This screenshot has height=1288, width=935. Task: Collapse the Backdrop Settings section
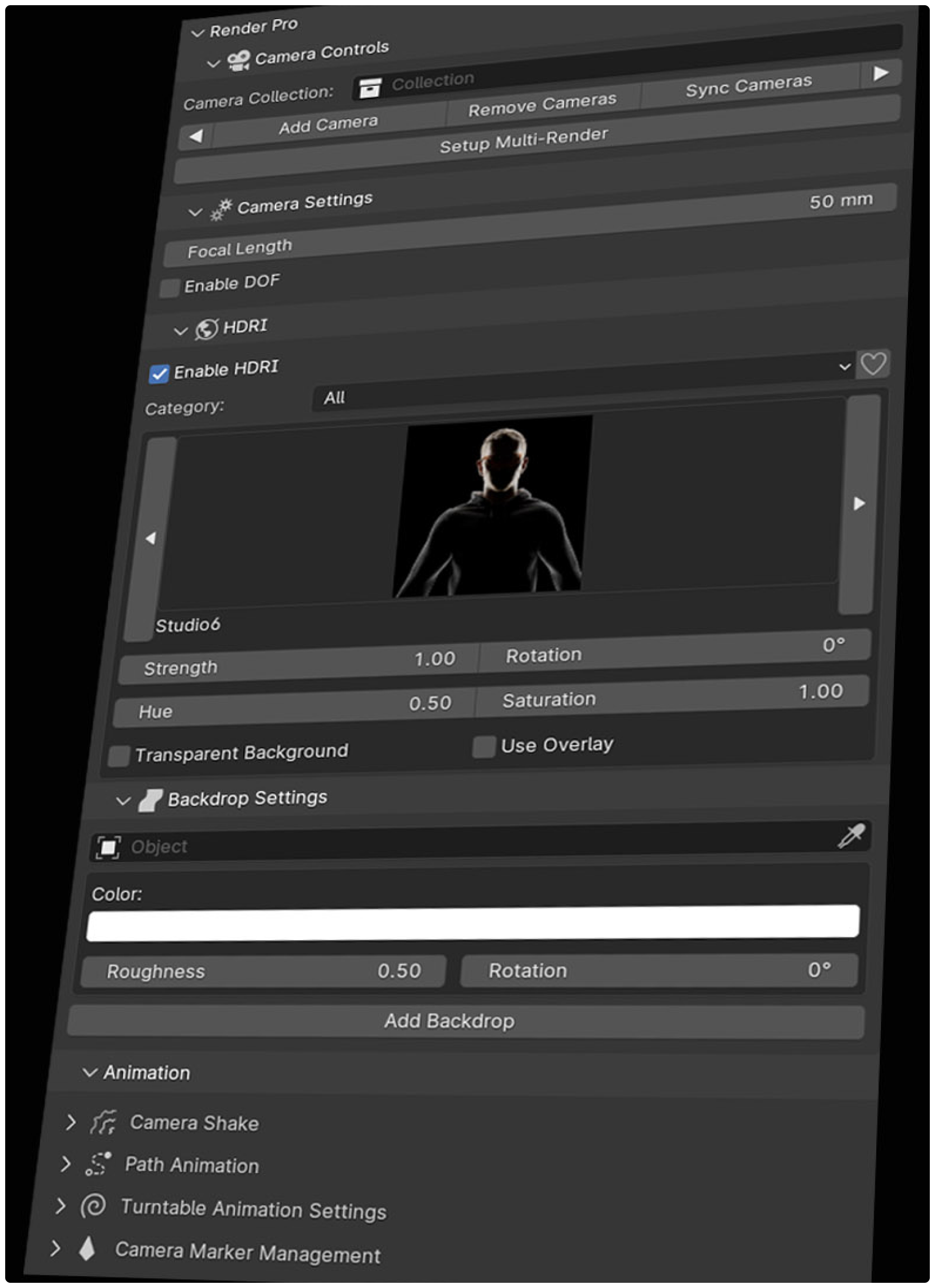tap(123, 801)
